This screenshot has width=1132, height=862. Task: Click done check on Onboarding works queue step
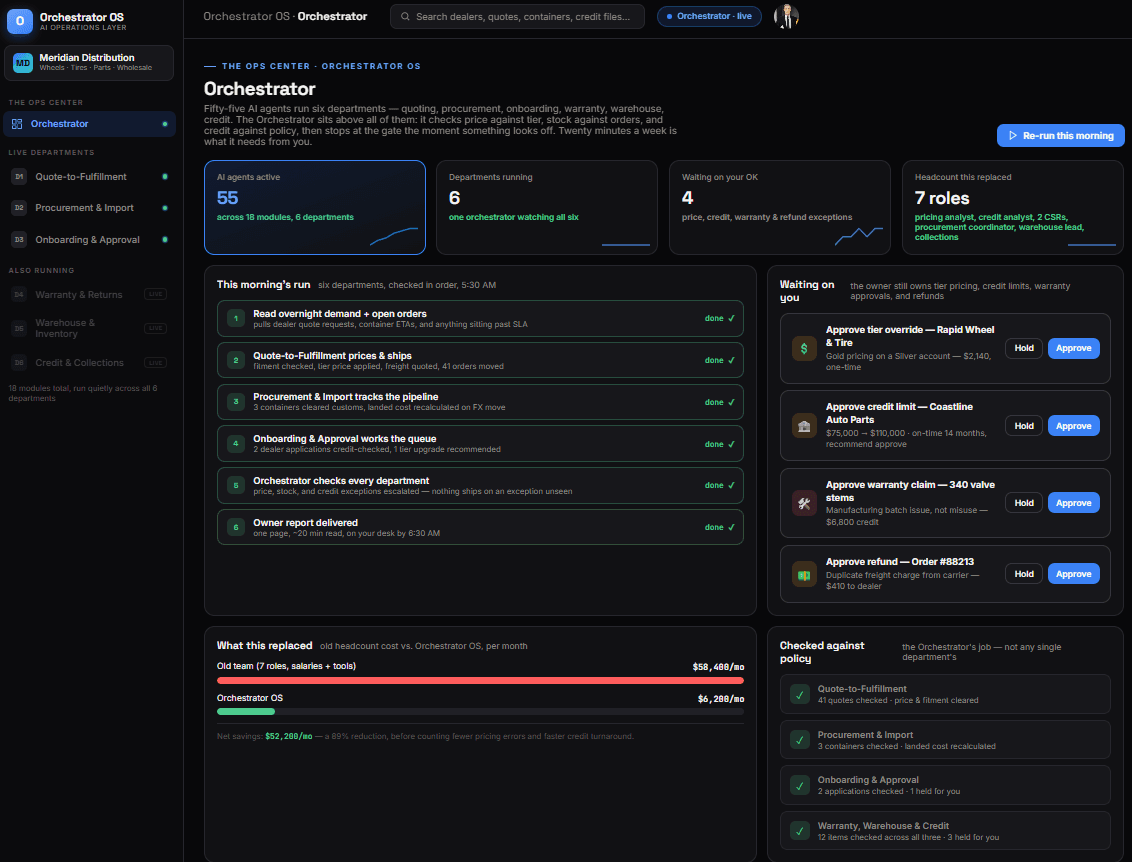tap(720, 444)
